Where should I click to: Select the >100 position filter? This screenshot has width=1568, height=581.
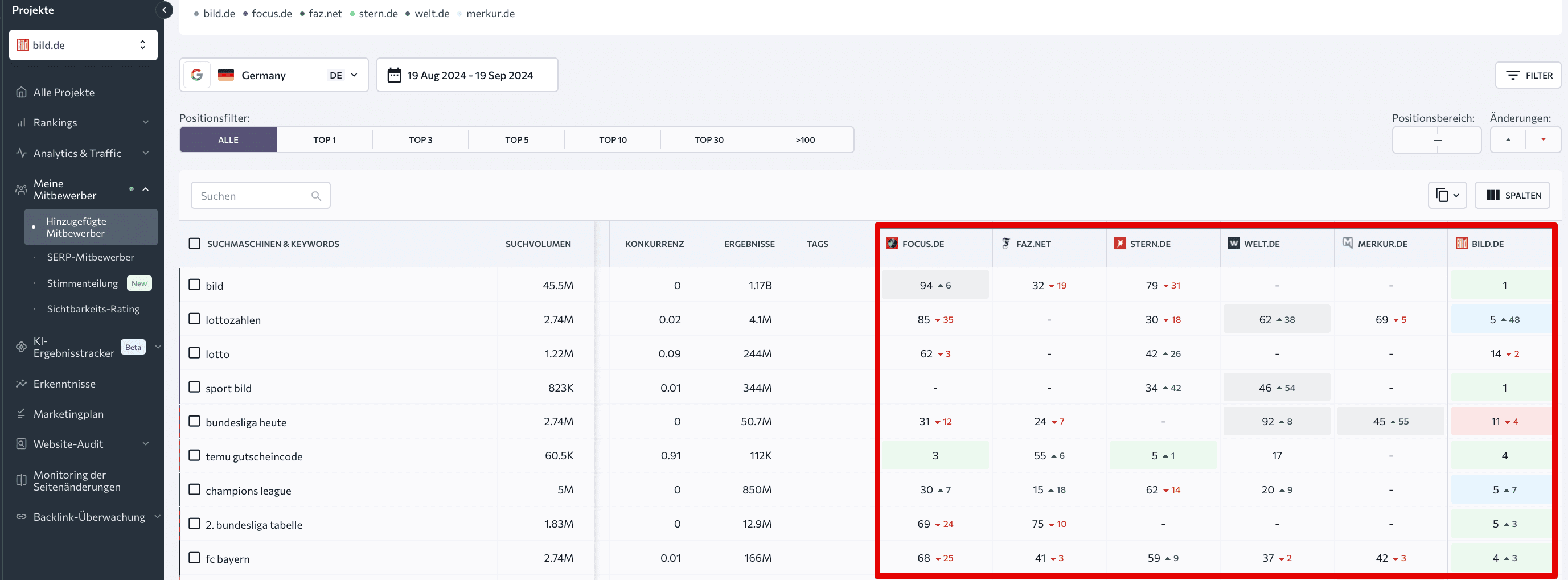pos(805,140)
